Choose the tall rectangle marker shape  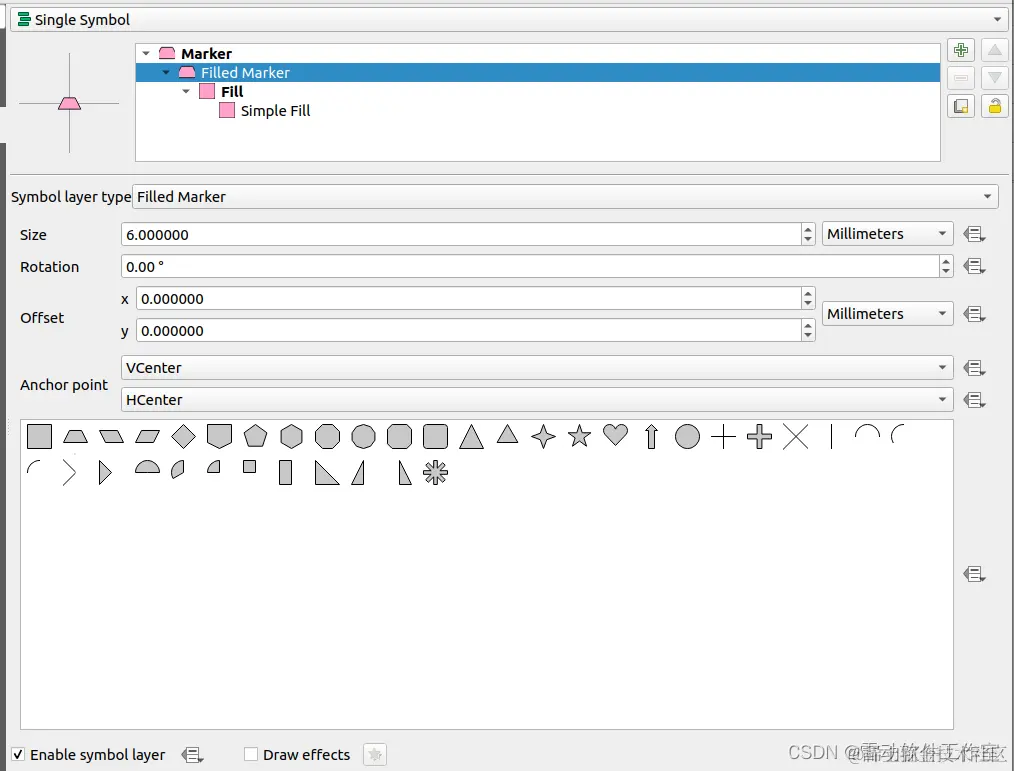[x=285, y=473]
